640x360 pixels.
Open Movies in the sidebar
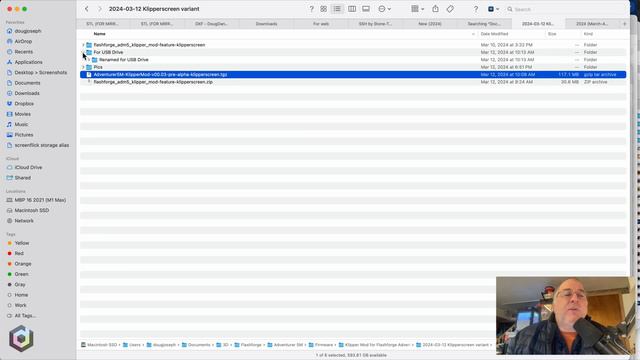[22, 114]
